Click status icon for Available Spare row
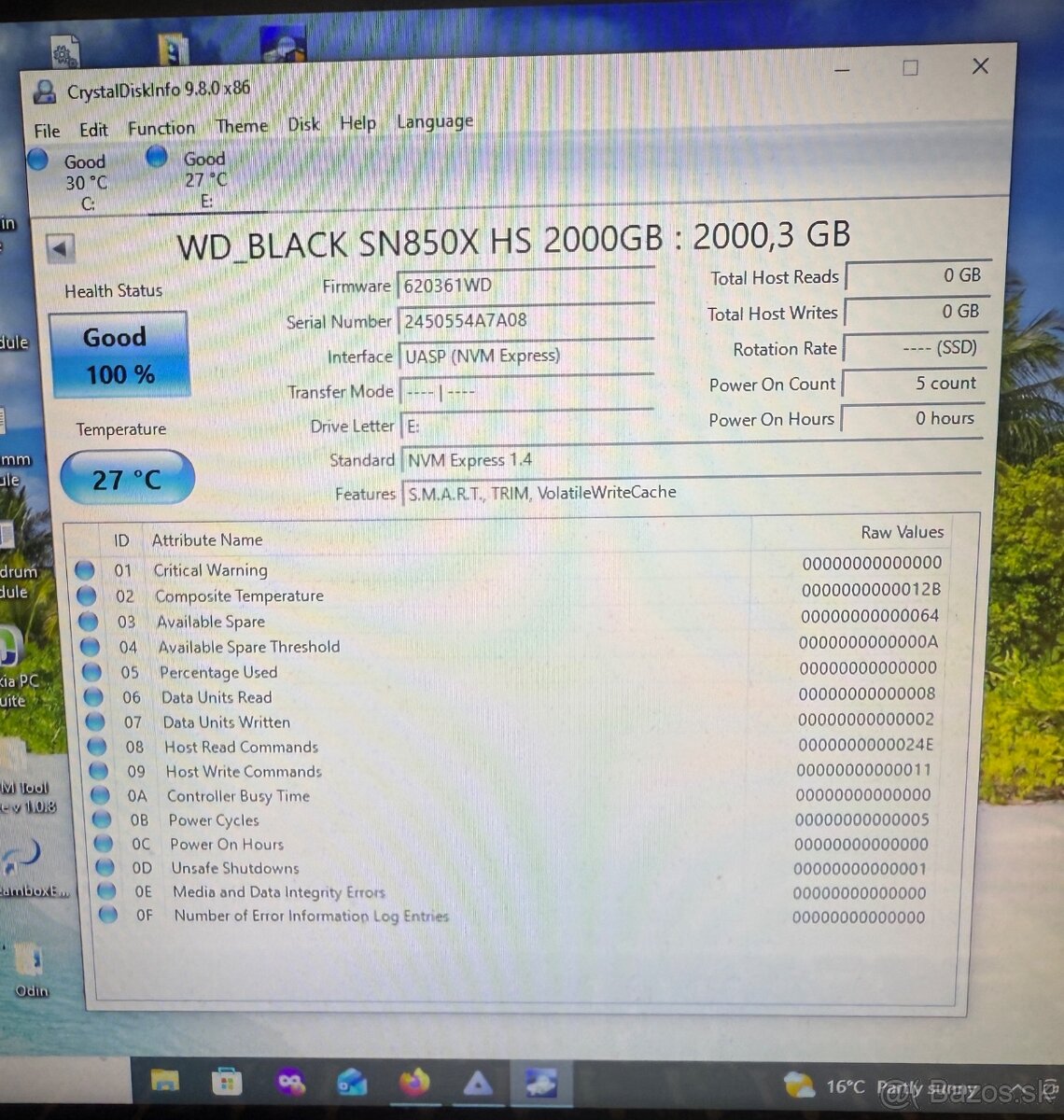This screenshot has width=1064, height=1120. 89,621
